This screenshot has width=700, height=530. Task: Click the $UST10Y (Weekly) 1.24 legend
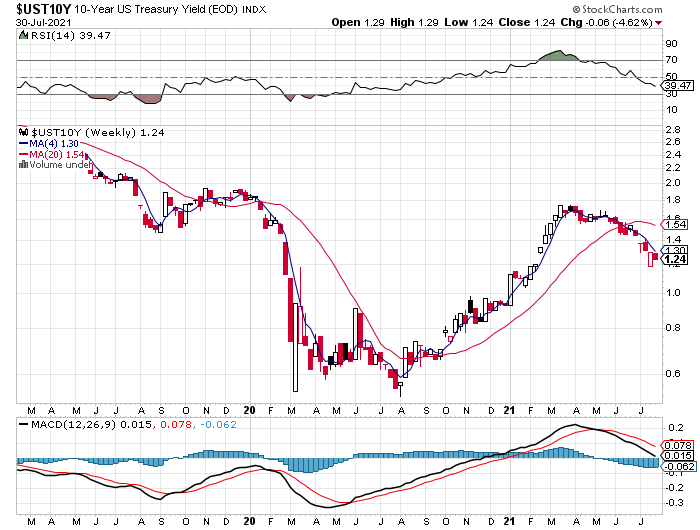click(x=97, y=133)
